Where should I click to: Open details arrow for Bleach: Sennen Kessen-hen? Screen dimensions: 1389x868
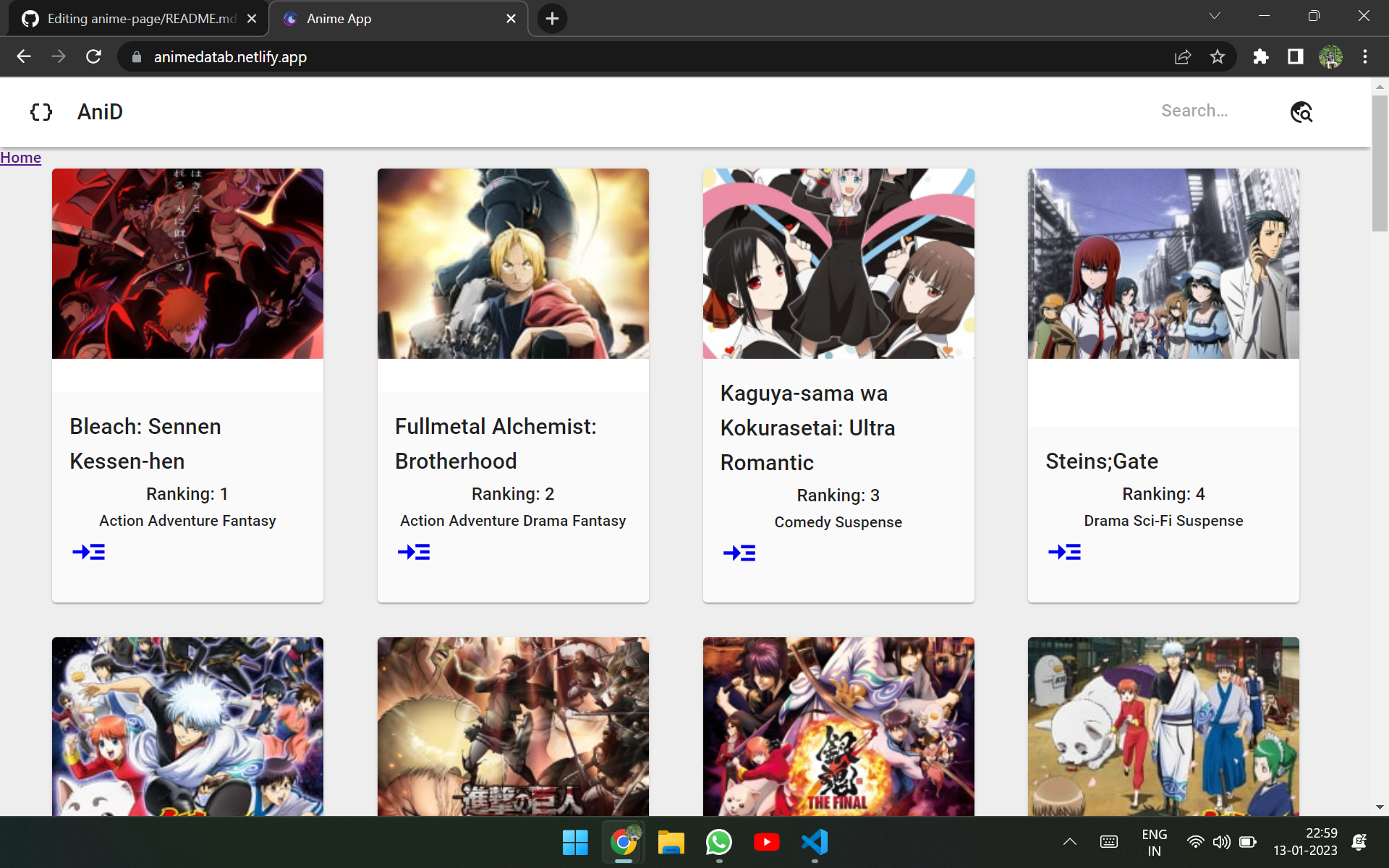88,553
